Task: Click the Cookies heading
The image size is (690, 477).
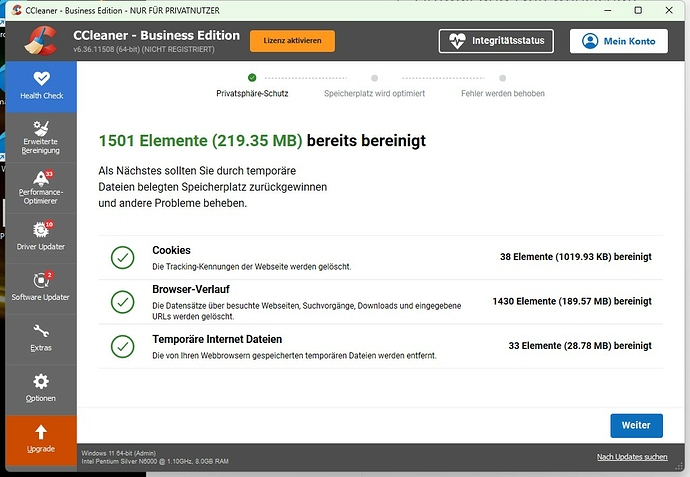Action: tap(172, 250)
